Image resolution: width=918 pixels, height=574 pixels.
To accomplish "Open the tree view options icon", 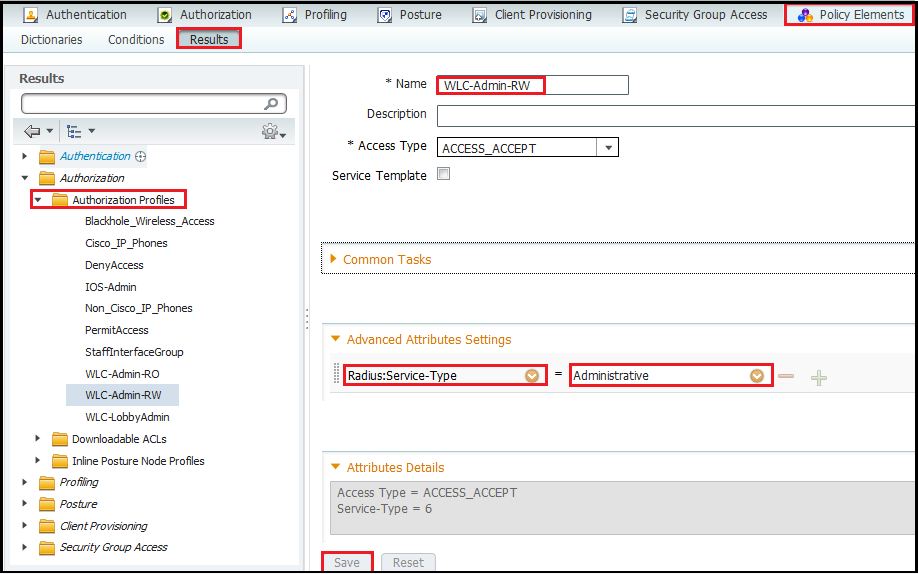I will [74, 131].
